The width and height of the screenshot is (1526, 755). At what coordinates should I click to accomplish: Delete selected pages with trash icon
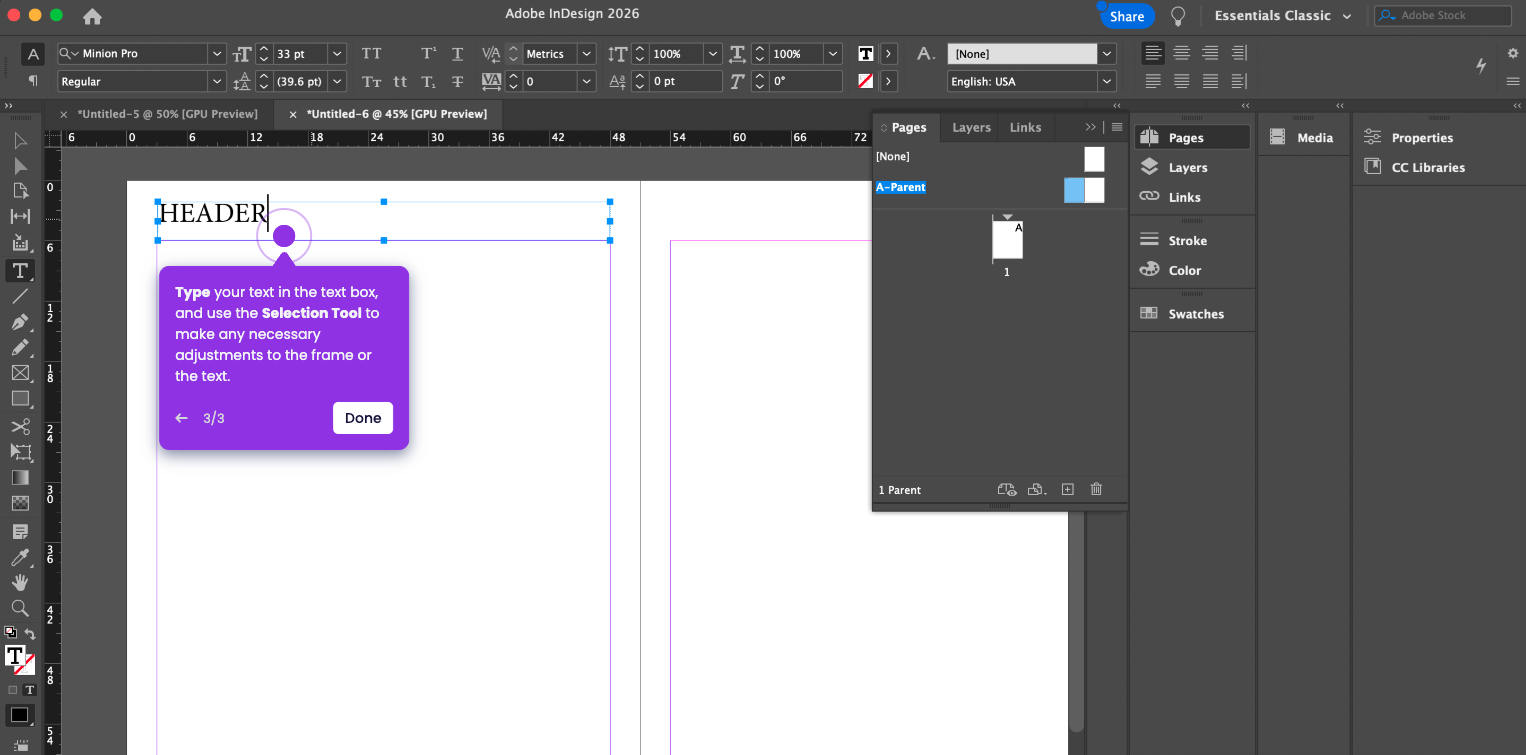(x=1096, y=489)
